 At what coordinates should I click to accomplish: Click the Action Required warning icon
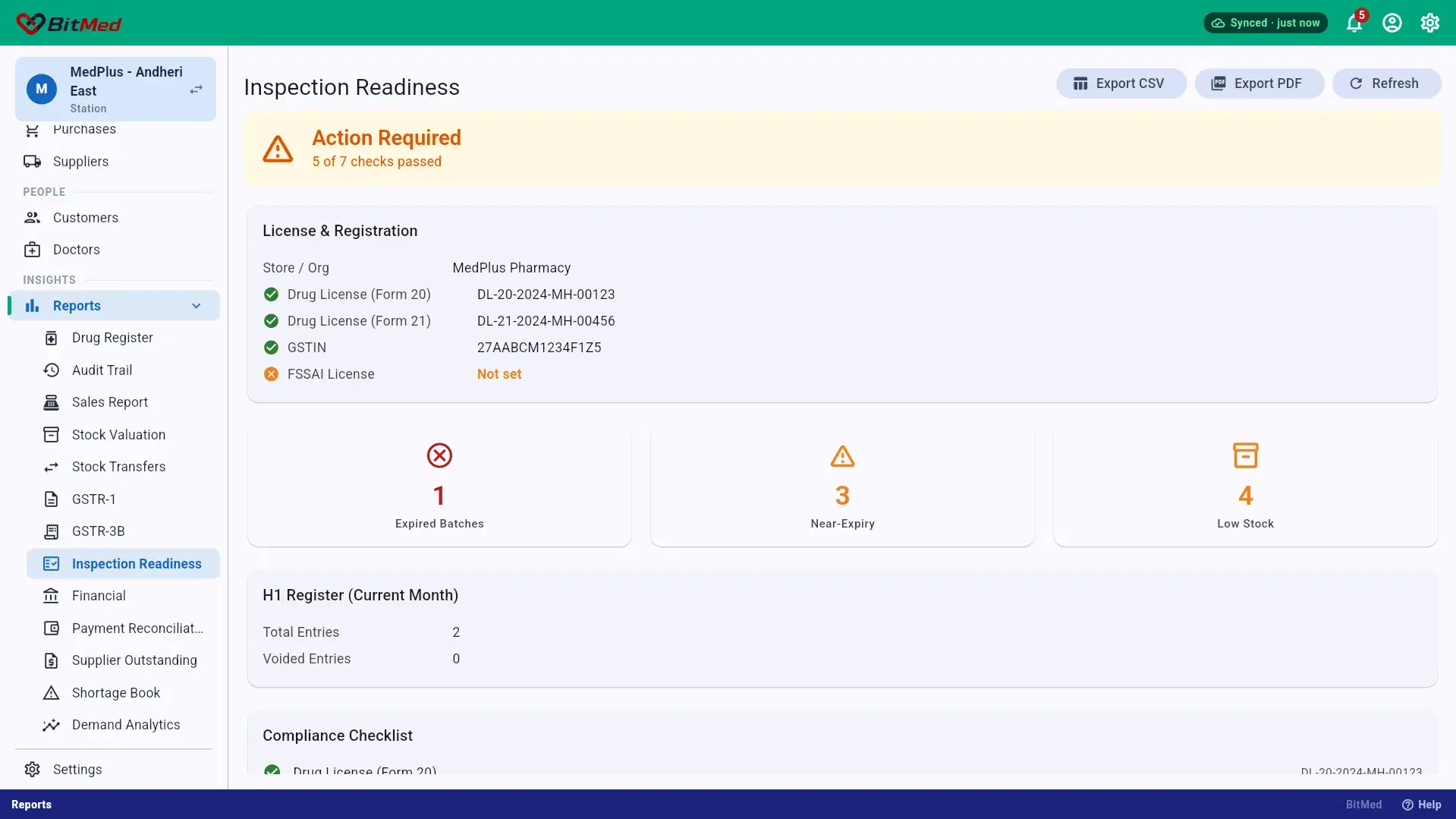click(278, 149)
